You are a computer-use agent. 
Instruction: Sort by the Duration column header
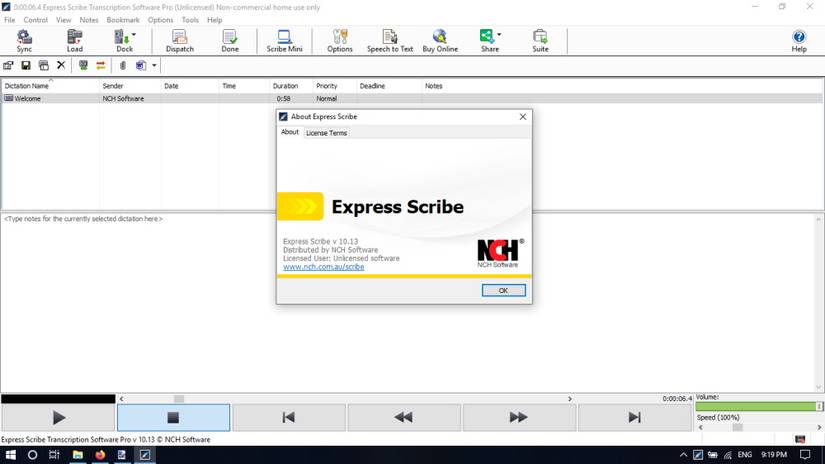291,86
